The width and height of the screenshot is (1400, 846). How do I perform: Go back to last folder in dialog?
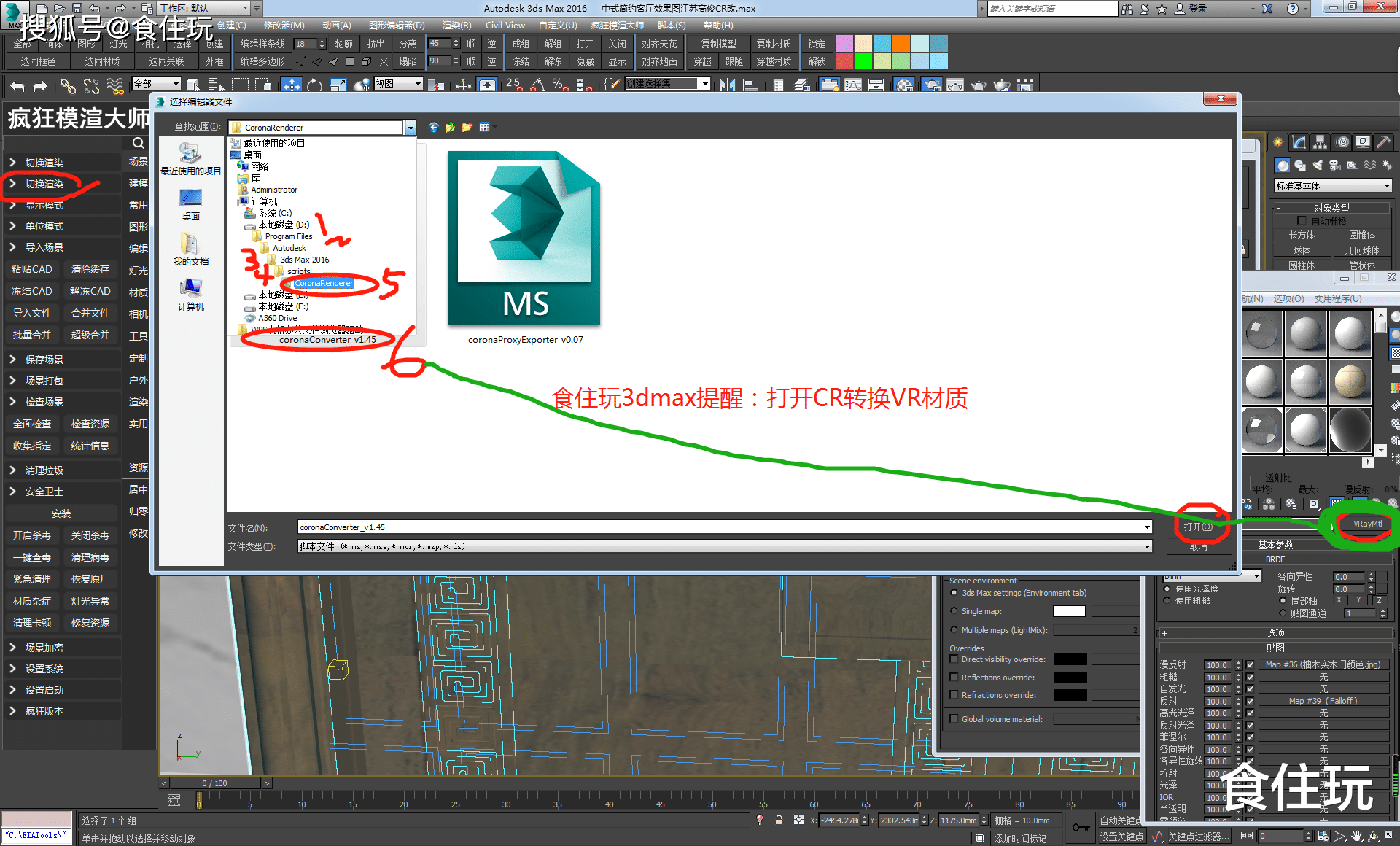pyautogui.click(x=434, y=128)
